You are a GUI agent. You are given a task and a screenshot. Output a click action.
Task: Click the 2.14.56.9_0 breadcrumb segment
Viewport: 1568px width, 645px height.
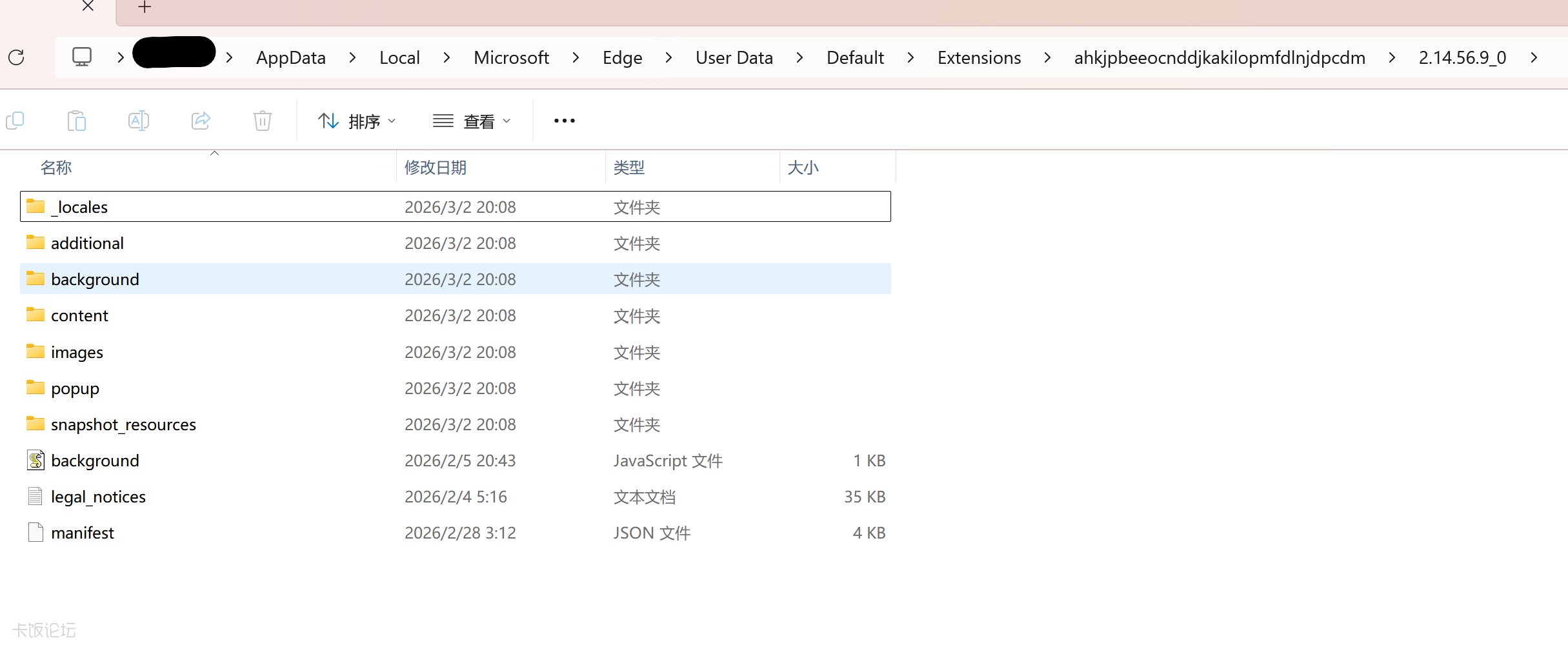pyautogui.click(x=1462, y=57)
